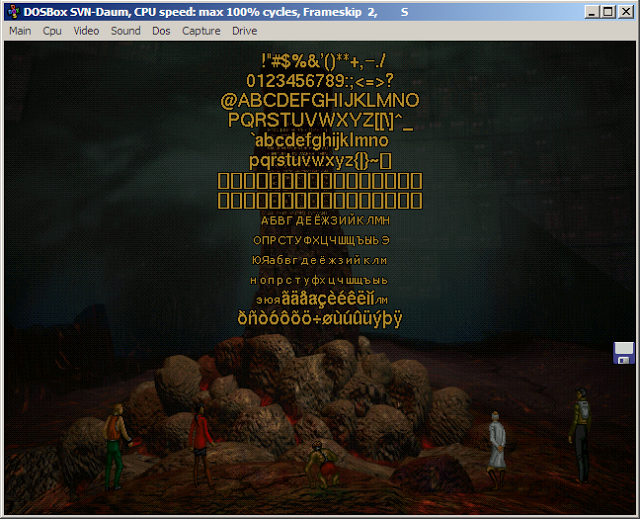This screenshot has height=519, width=640.
Task: Click the text line '@ABCDEFGHIJKLMNO'
Action: coord(320,100)
